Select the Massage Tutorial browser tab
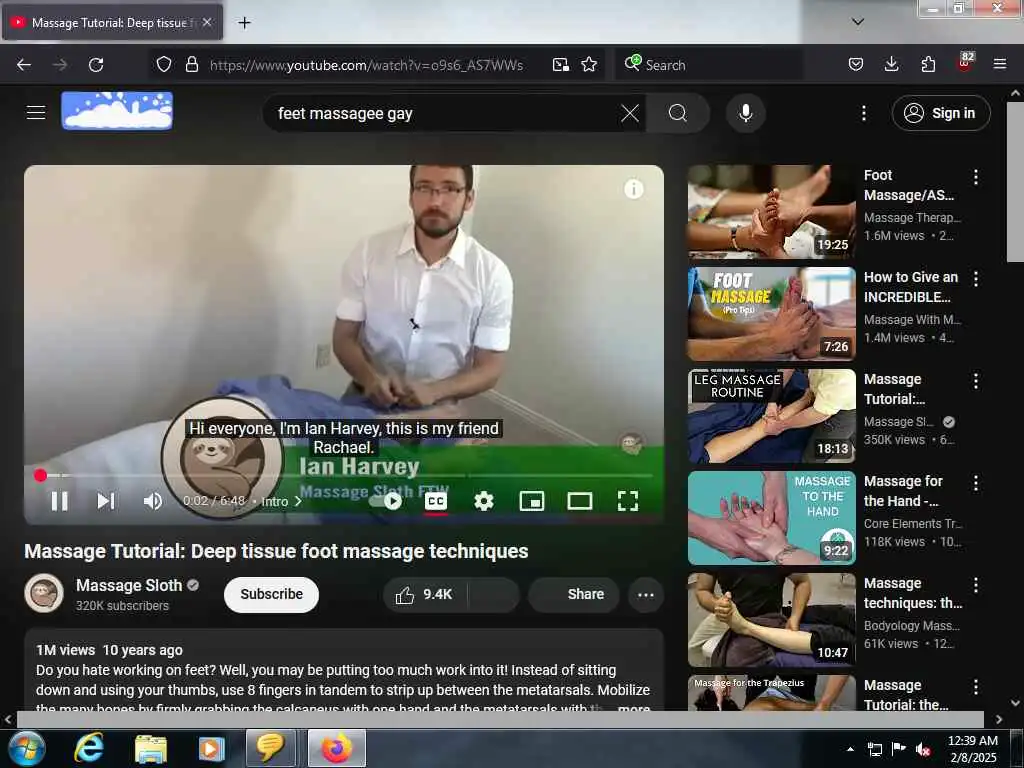 click(x=112, y=22)
